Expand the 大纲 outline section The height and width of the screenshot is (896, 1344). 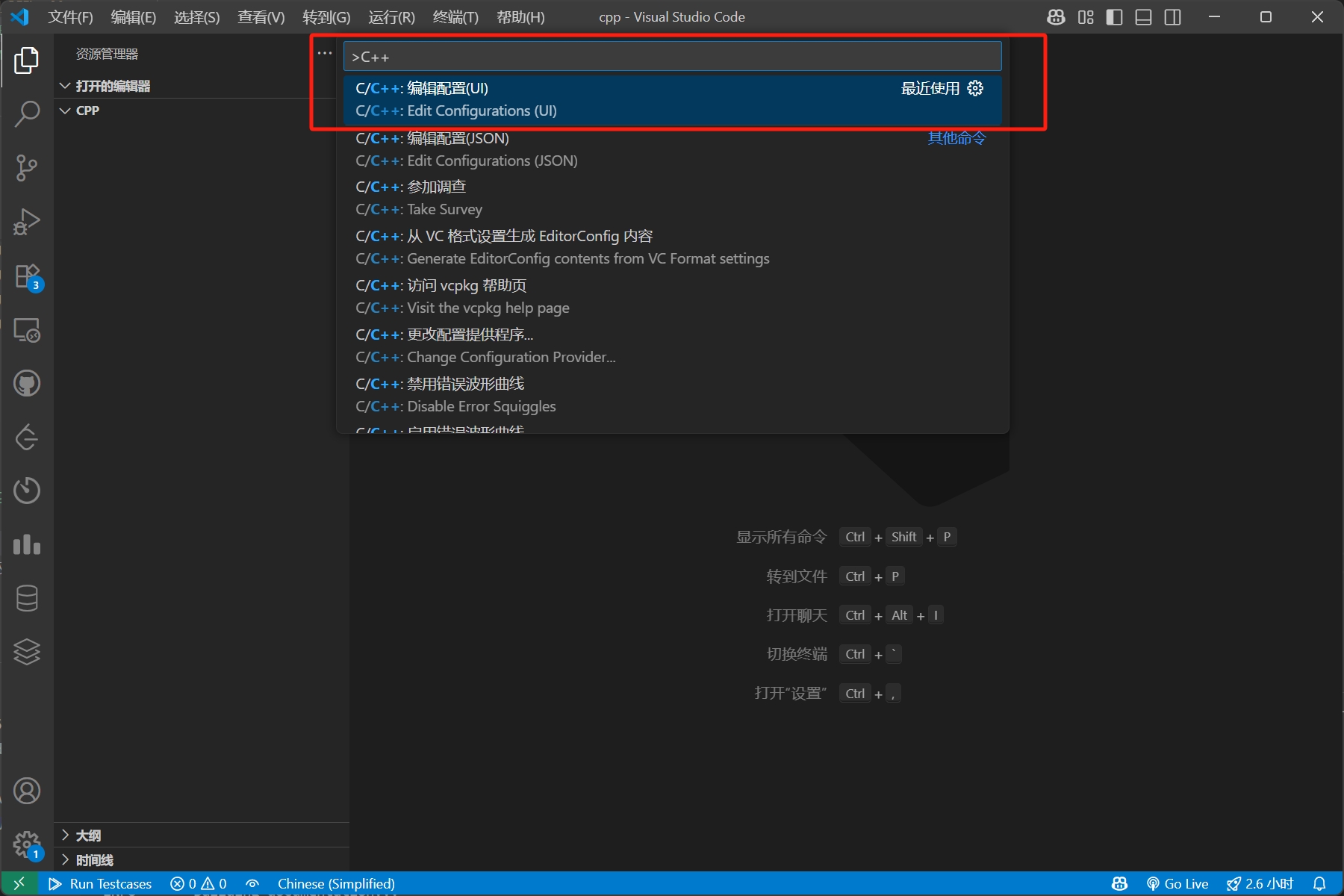tap(65, 835)
